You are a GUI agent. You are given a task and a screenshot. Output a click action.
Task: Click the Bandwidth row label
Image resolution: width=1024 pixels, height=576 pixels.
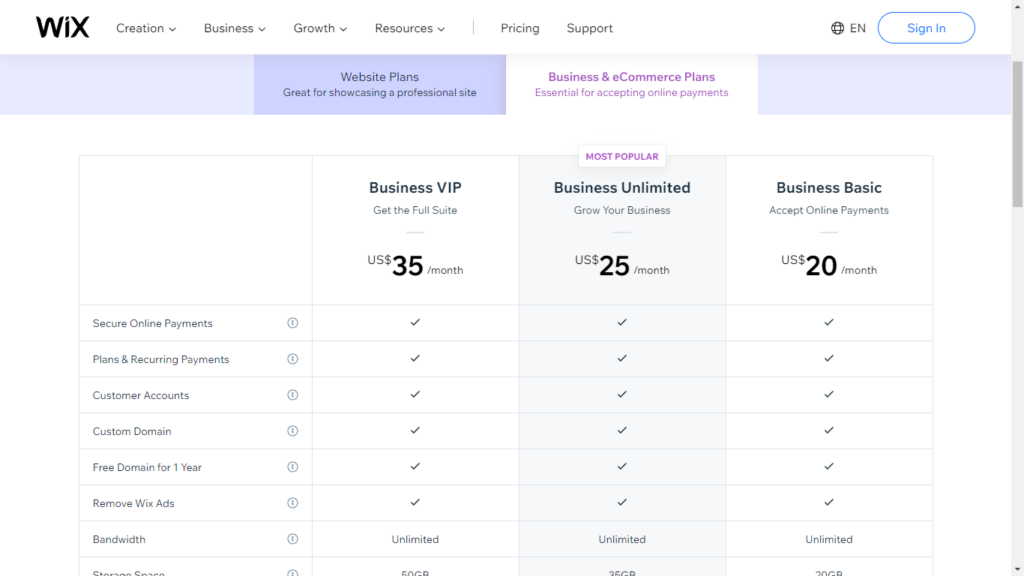(119, 539)
